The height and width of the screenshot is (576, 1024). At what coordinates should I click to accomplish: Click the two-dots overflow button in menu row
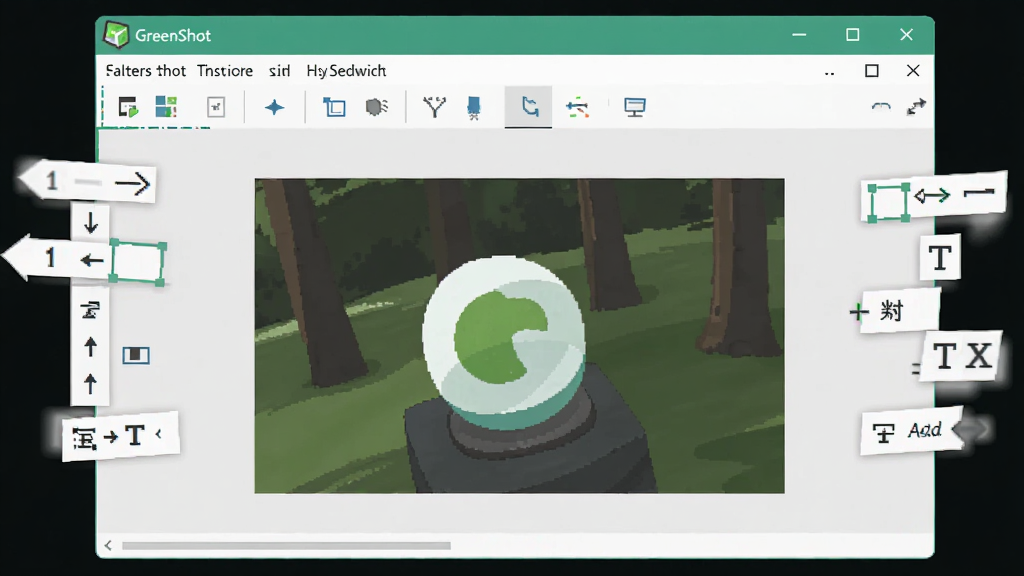[x=829, y=73]
